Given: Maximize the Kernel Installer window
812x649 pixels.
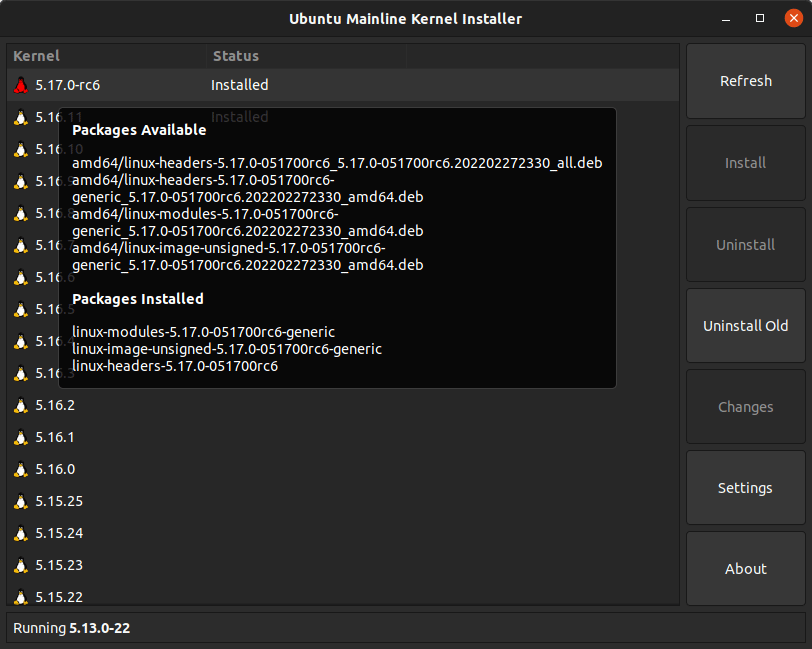Looking at the screenshot, I should tap(760, 19).
